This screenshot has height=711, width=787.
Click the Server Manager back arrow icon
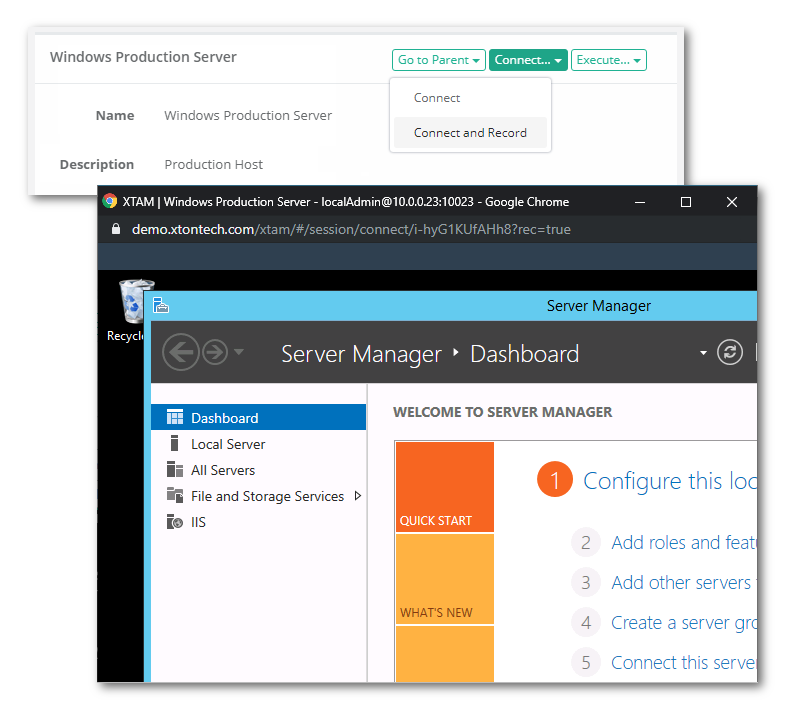(180, 353)
